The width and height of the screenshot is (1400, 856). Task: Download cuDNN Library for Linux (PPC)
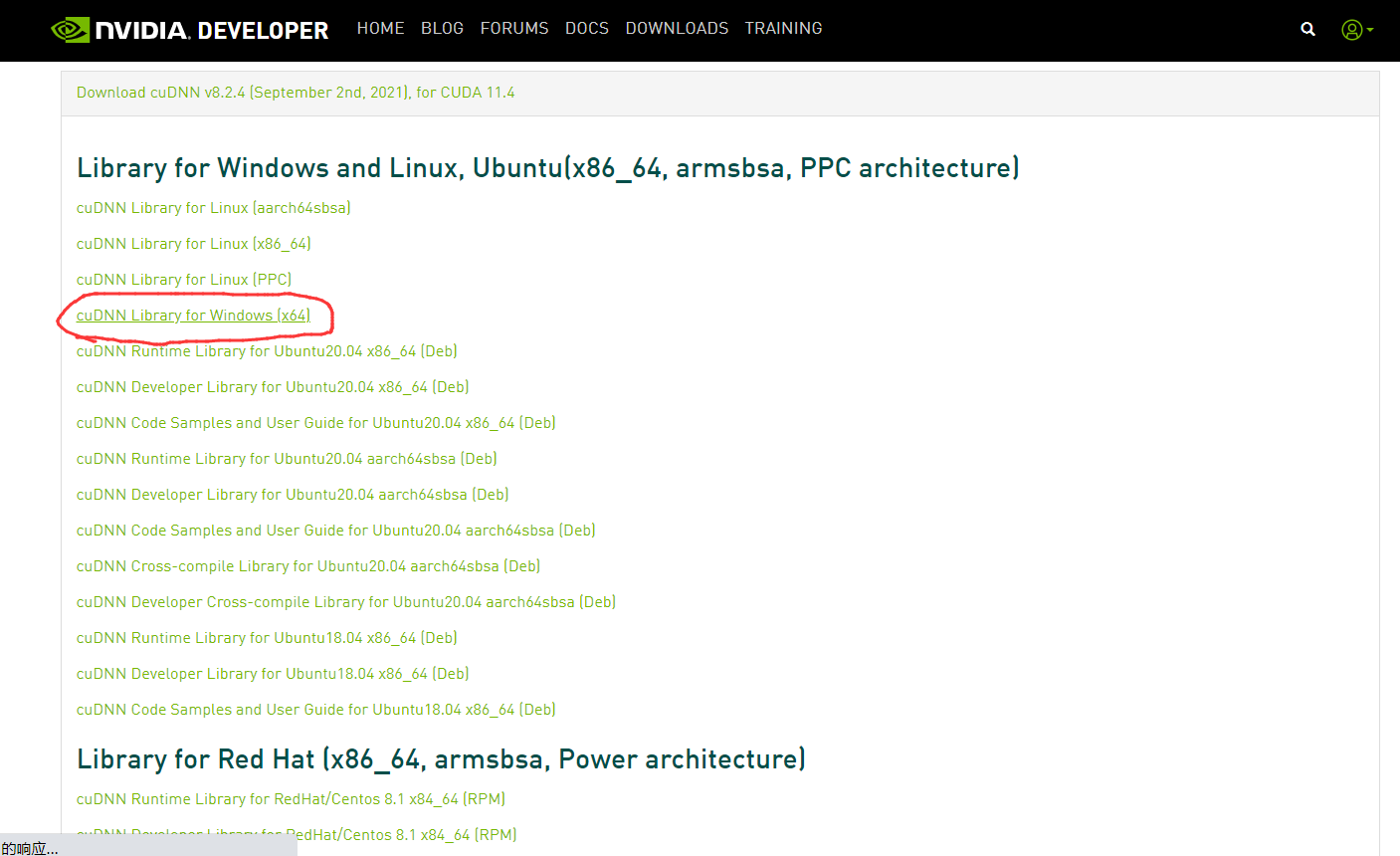(184, 280)
